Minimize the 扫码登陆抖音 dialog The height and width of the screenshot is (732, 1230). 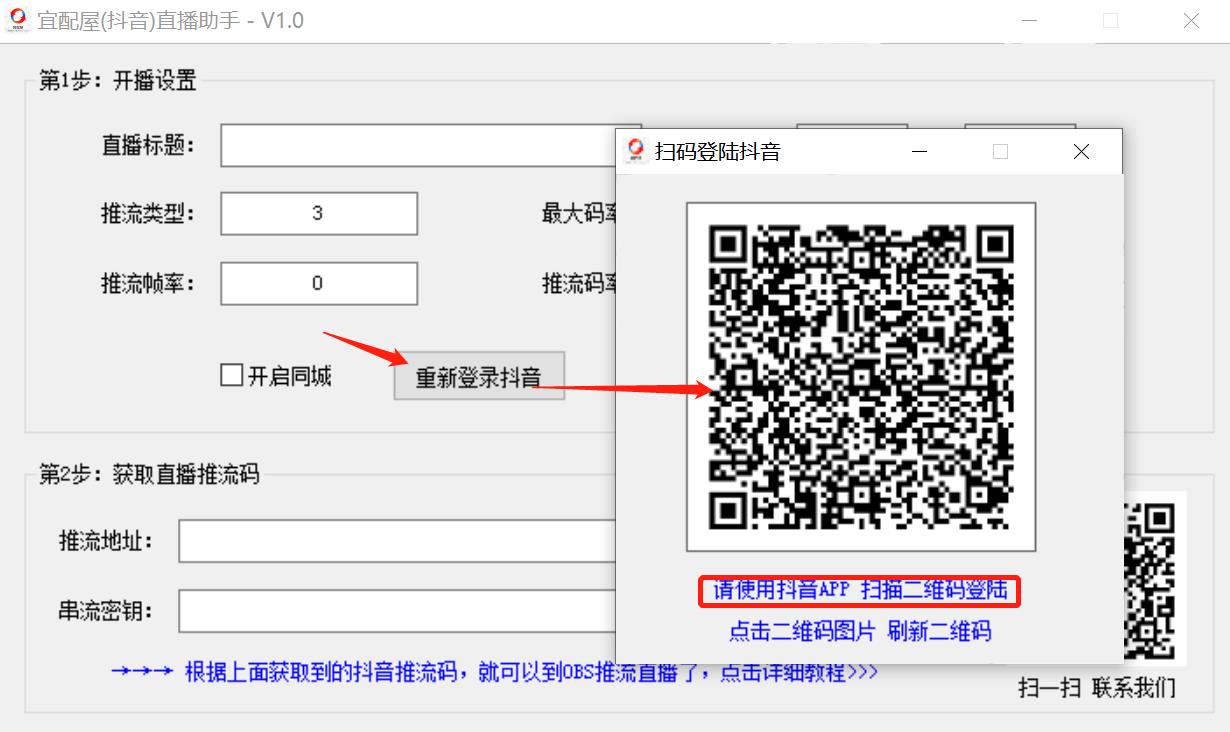pyautogui.click(x=919, y=151)
